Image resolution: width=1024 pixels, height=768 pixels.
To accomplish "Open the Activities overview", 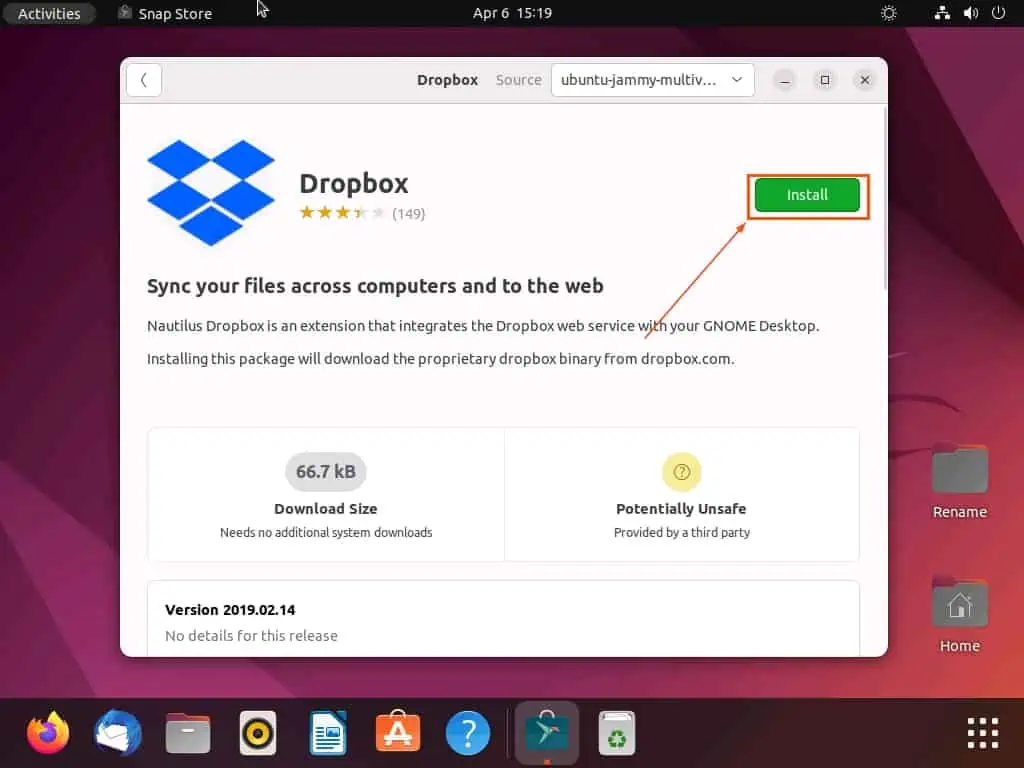I will (48, 13).
